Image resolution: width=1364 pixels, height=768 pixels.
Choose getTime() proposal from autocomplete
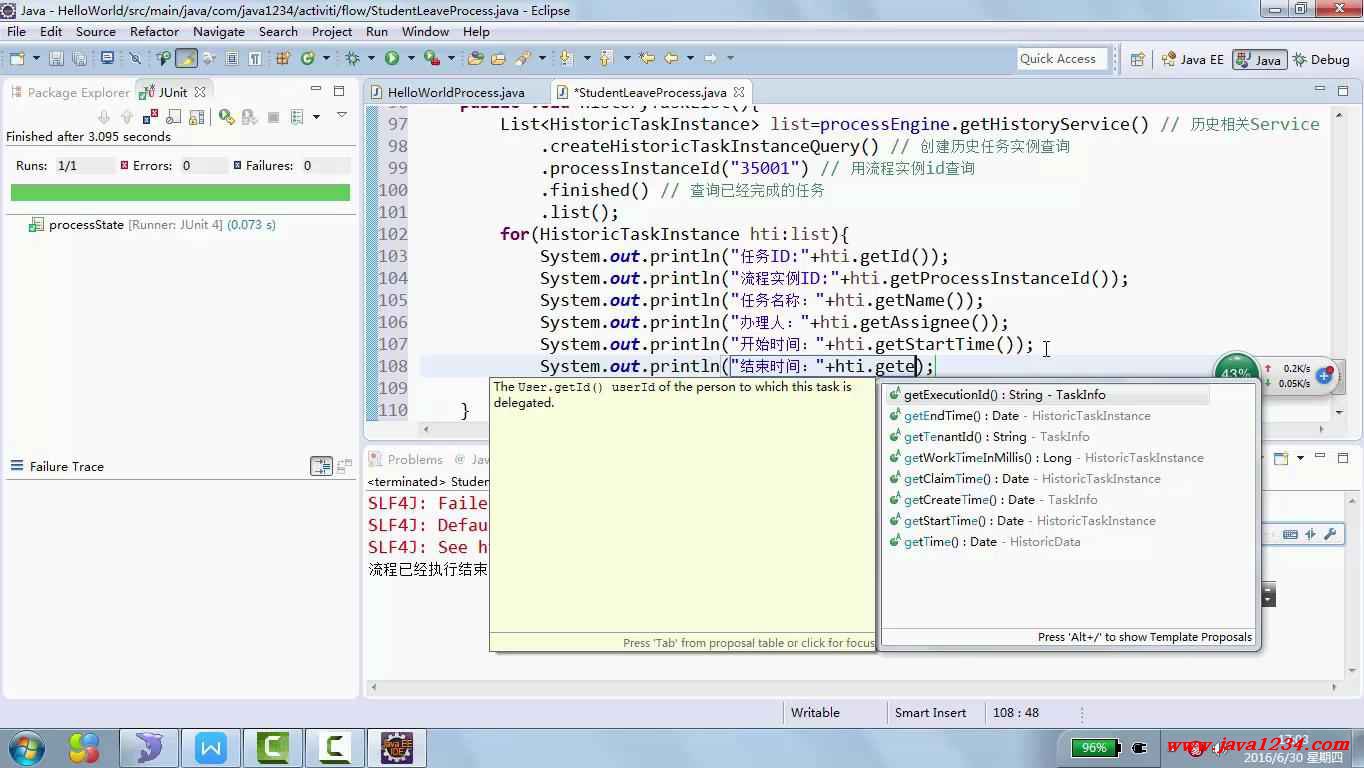[1047, 542]
